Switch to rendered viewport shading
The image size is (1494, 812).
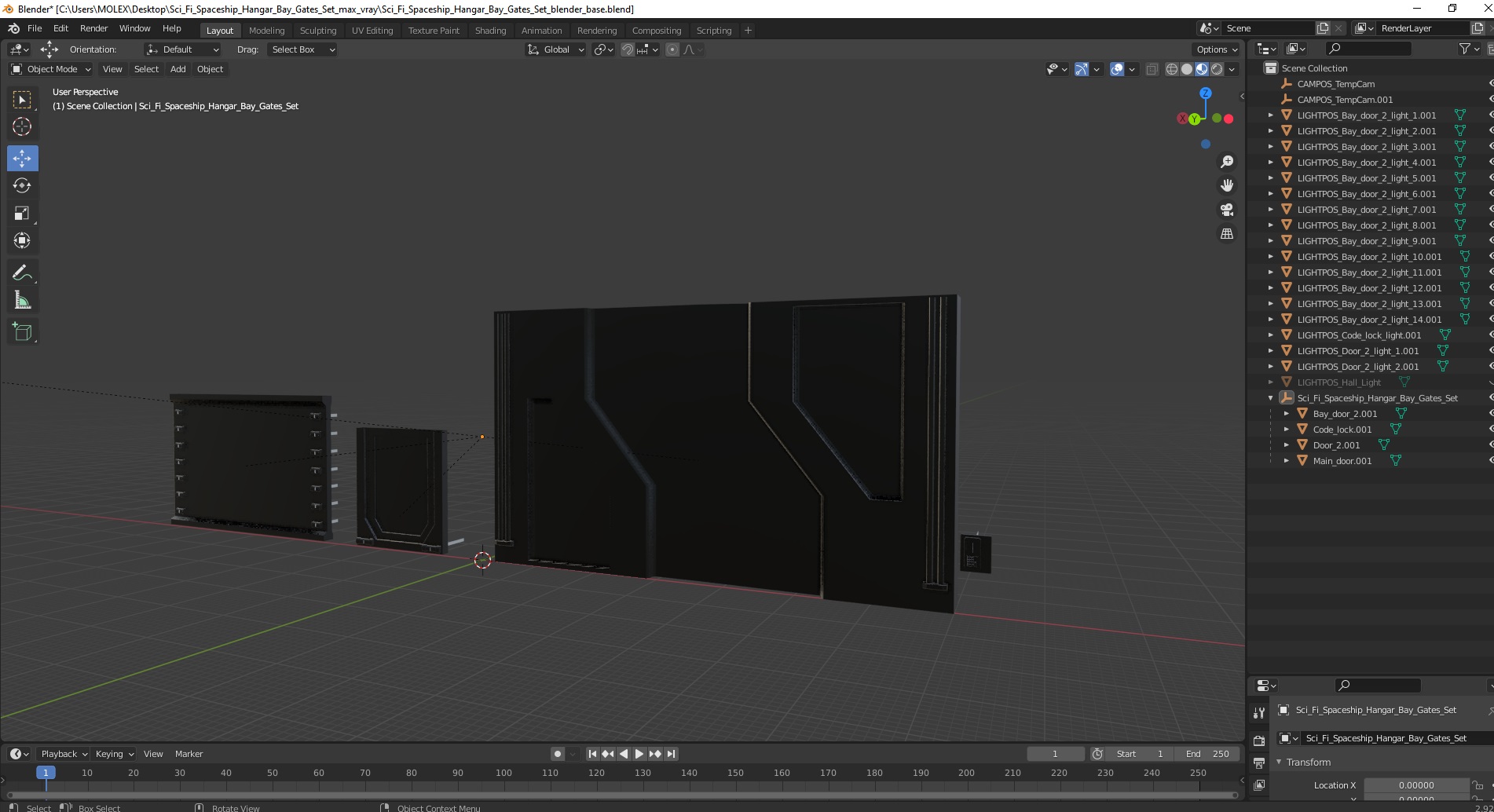pyautogui.click(x=1217, y=69)
